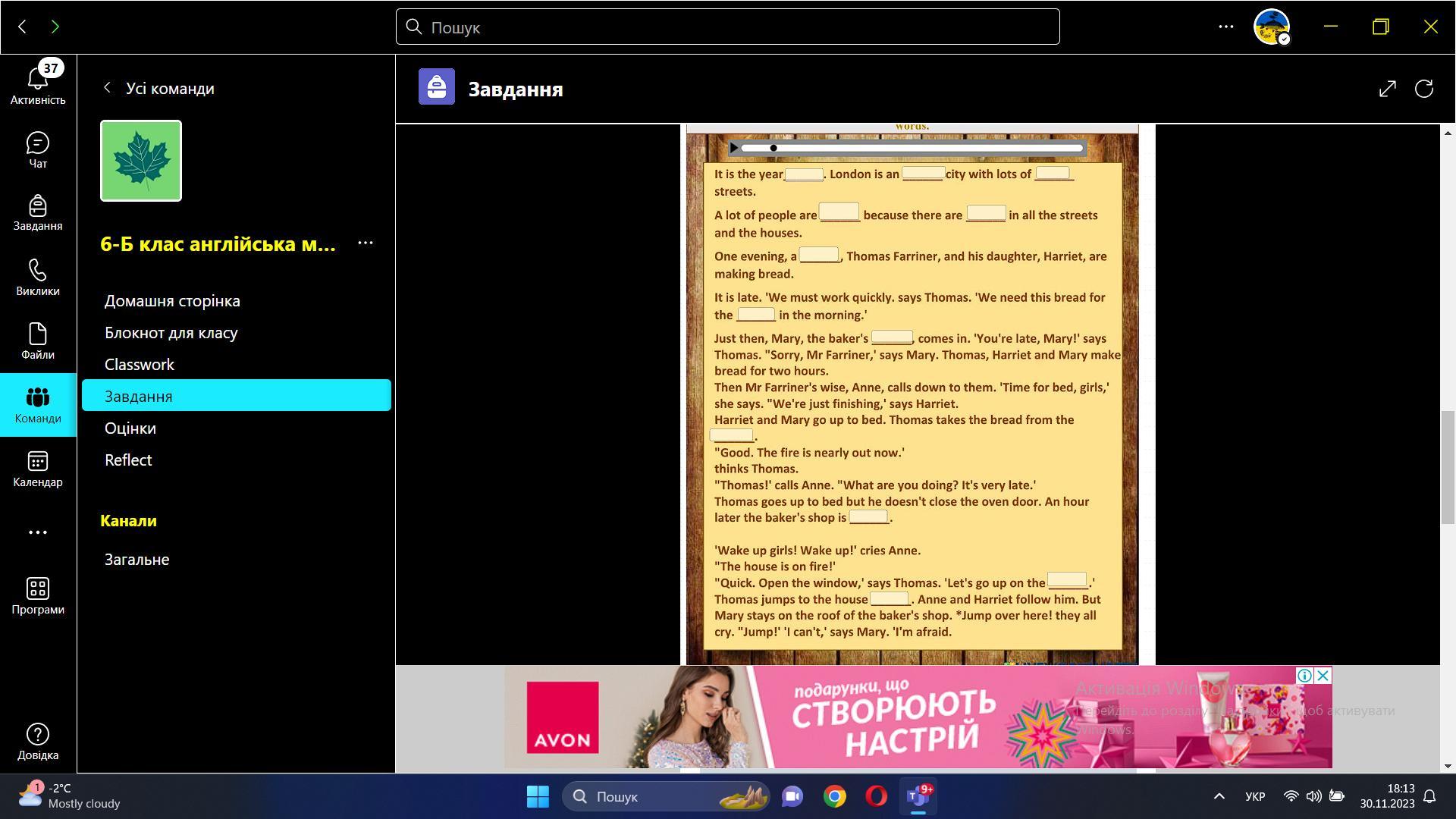The height and width of the screenshot is (819, 1456).
Task: Click the refresh icon in Assignments header
Action: 1423,89
